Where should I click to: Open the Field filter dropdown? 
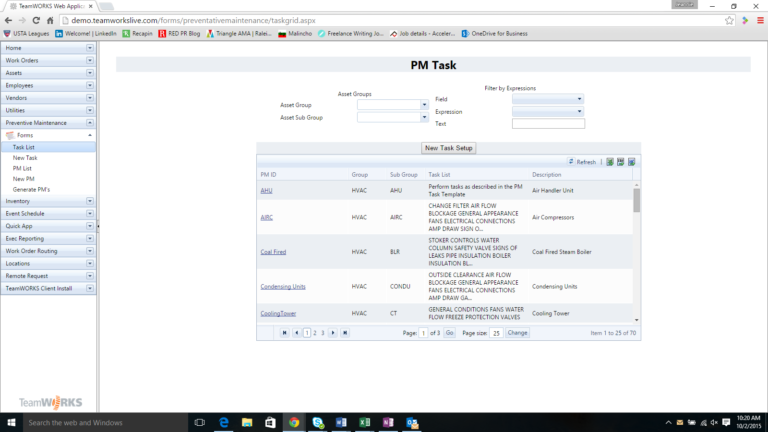579,100
